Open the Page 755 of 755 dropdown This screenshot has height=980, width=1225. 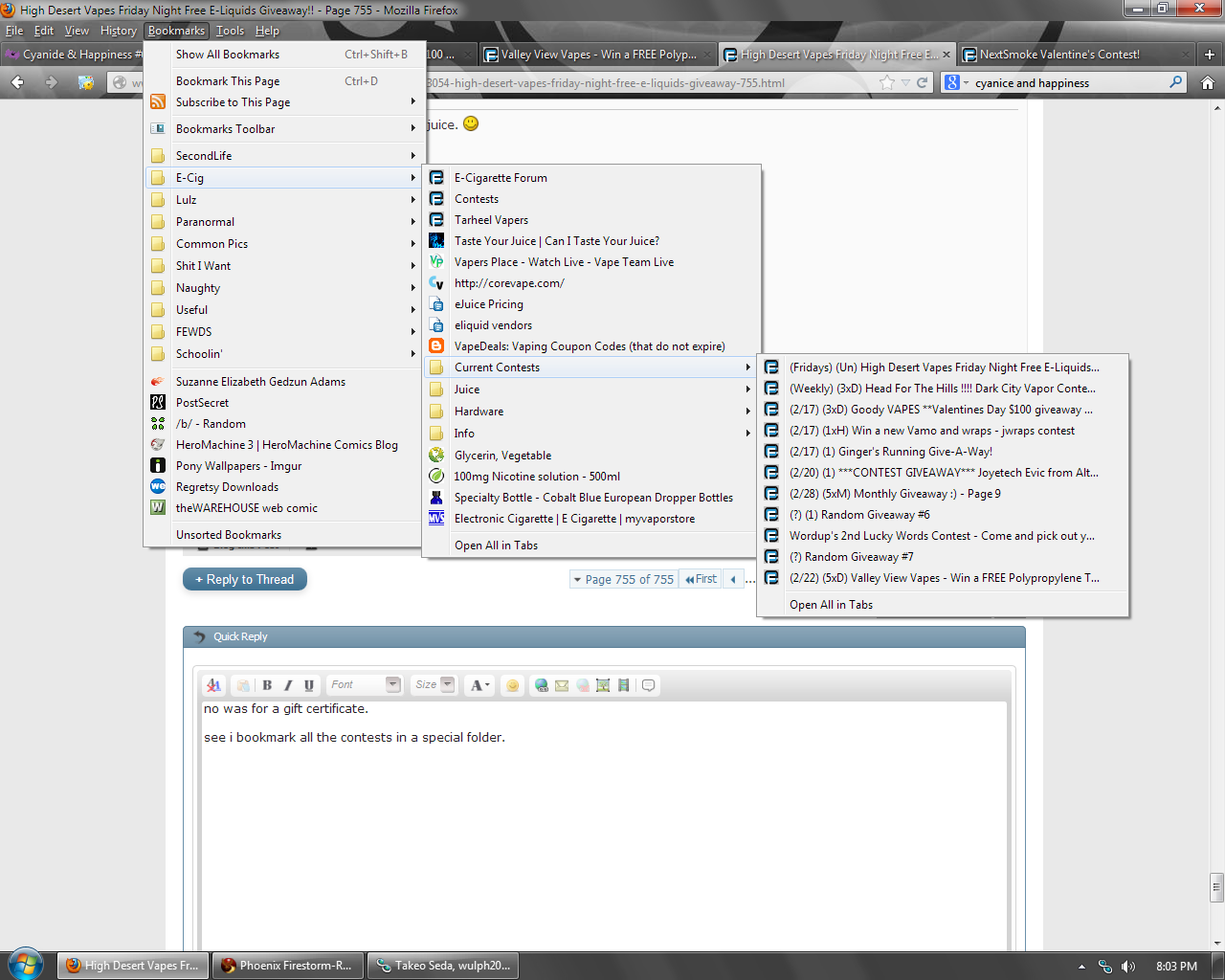(623, 579)
